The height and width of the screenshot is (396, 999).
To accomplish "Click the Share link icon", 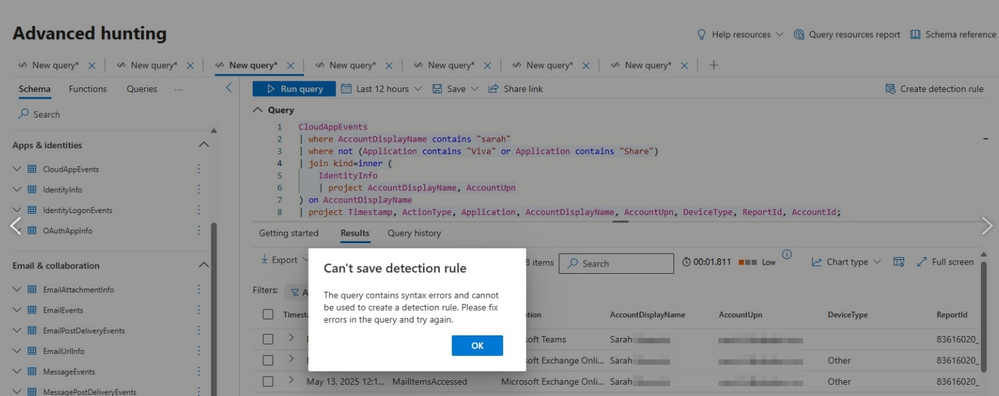I will coord(493,89).
